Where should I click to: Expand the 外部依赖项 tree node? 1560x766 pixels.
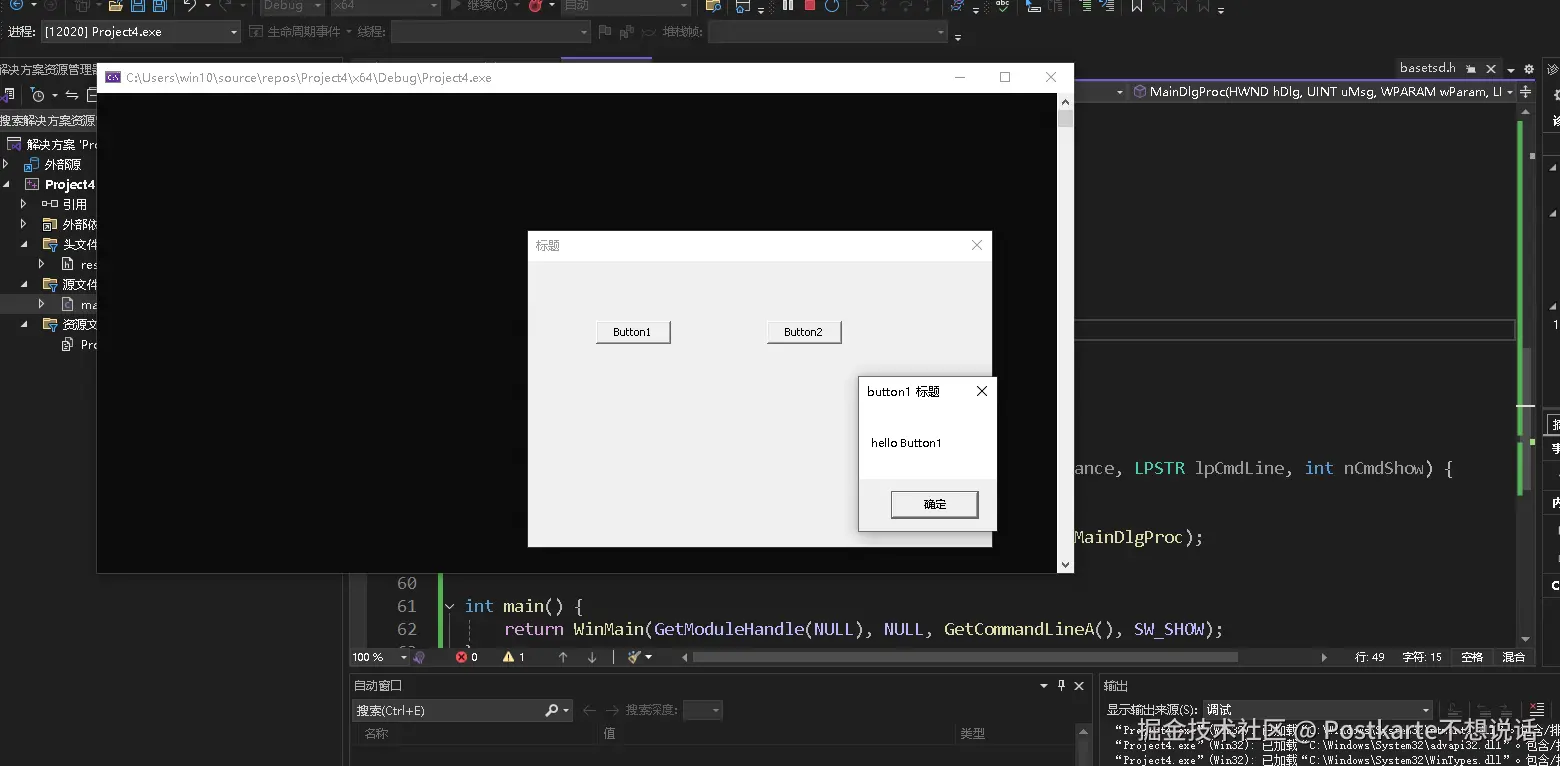[x=23, y=224]
